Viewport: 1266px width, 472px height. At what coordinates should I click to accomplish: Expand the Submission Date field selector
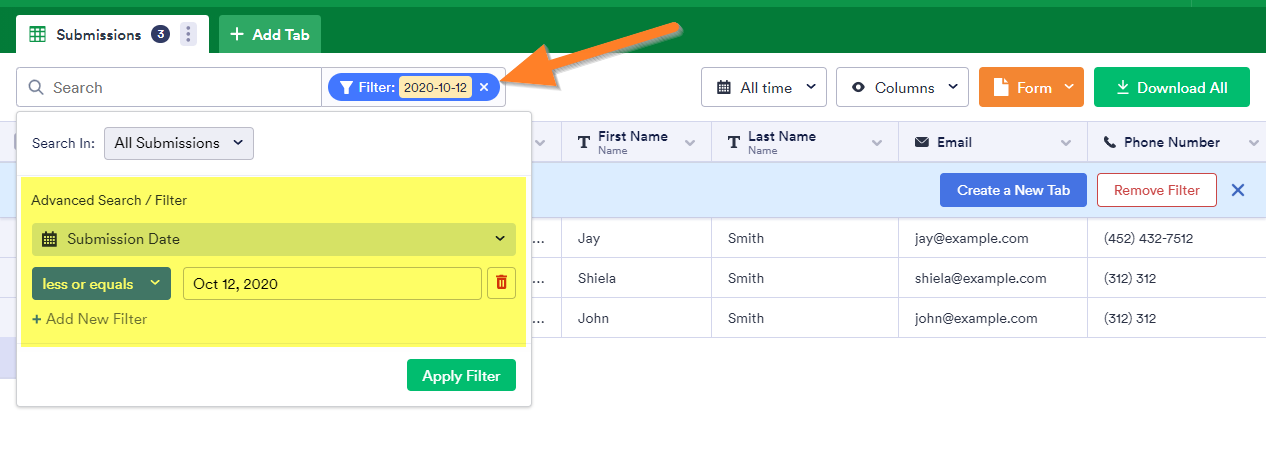pyautogui.click(x=274, y=239)
